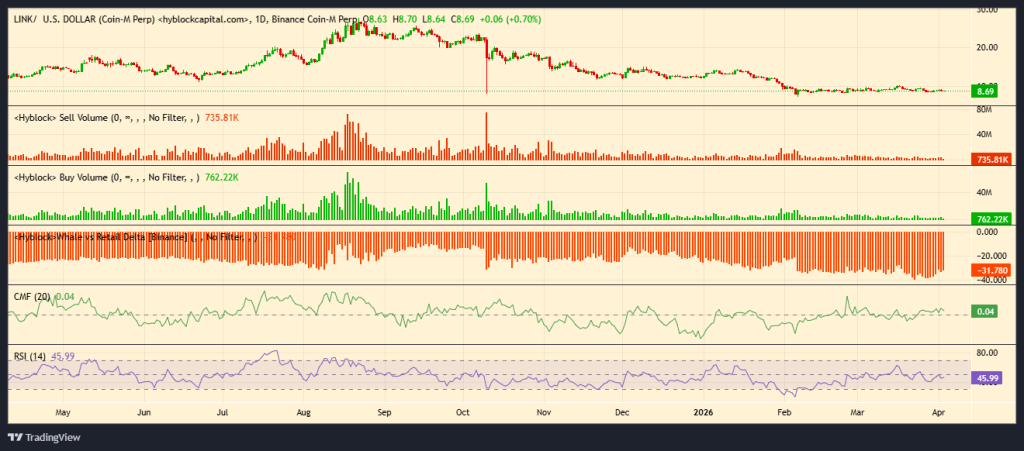Click the Aug label on the time axis
This screenshot has width=1024, height=451.
tap(306, 411)
